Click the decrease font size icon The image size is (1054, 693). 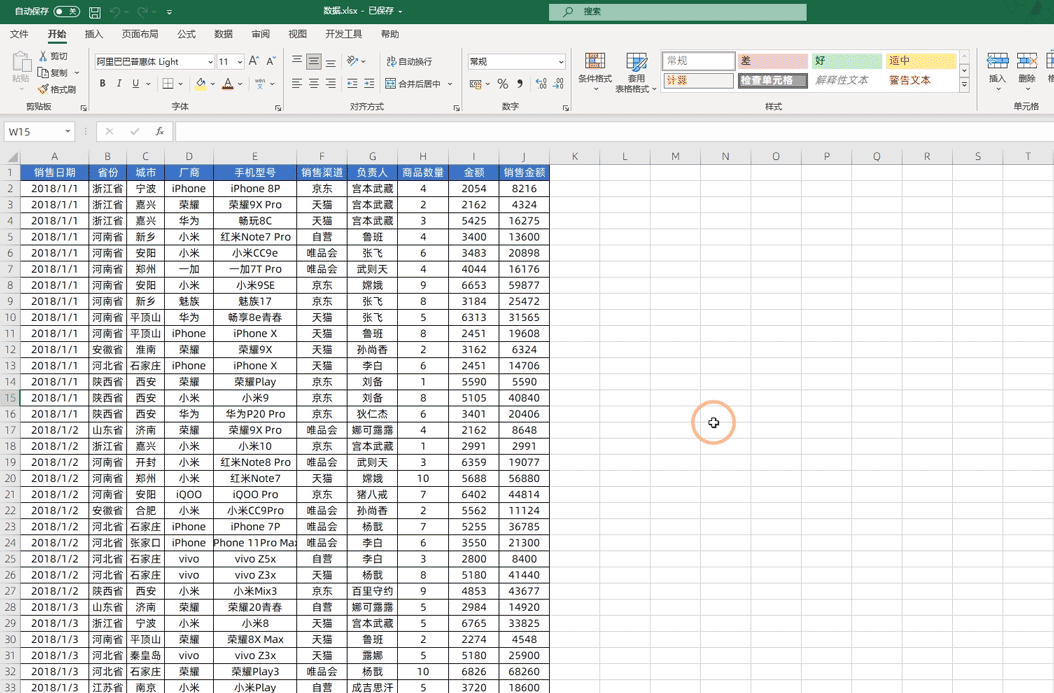tap(271, 61)
